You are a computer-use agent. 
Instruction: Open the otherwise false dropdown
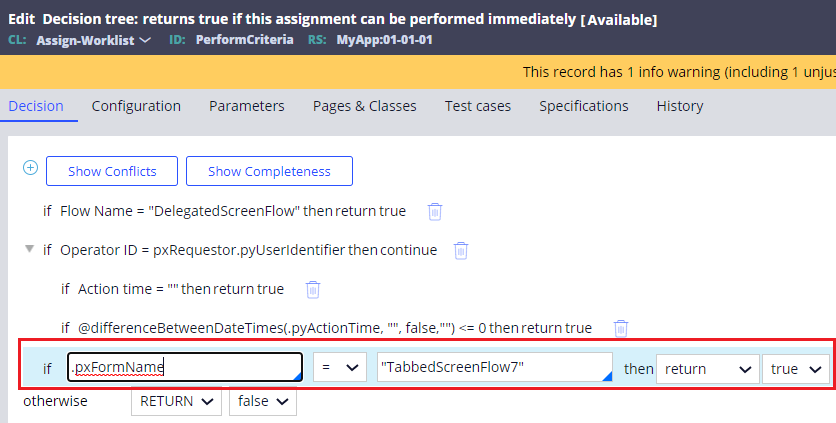(x=263, y=401)
